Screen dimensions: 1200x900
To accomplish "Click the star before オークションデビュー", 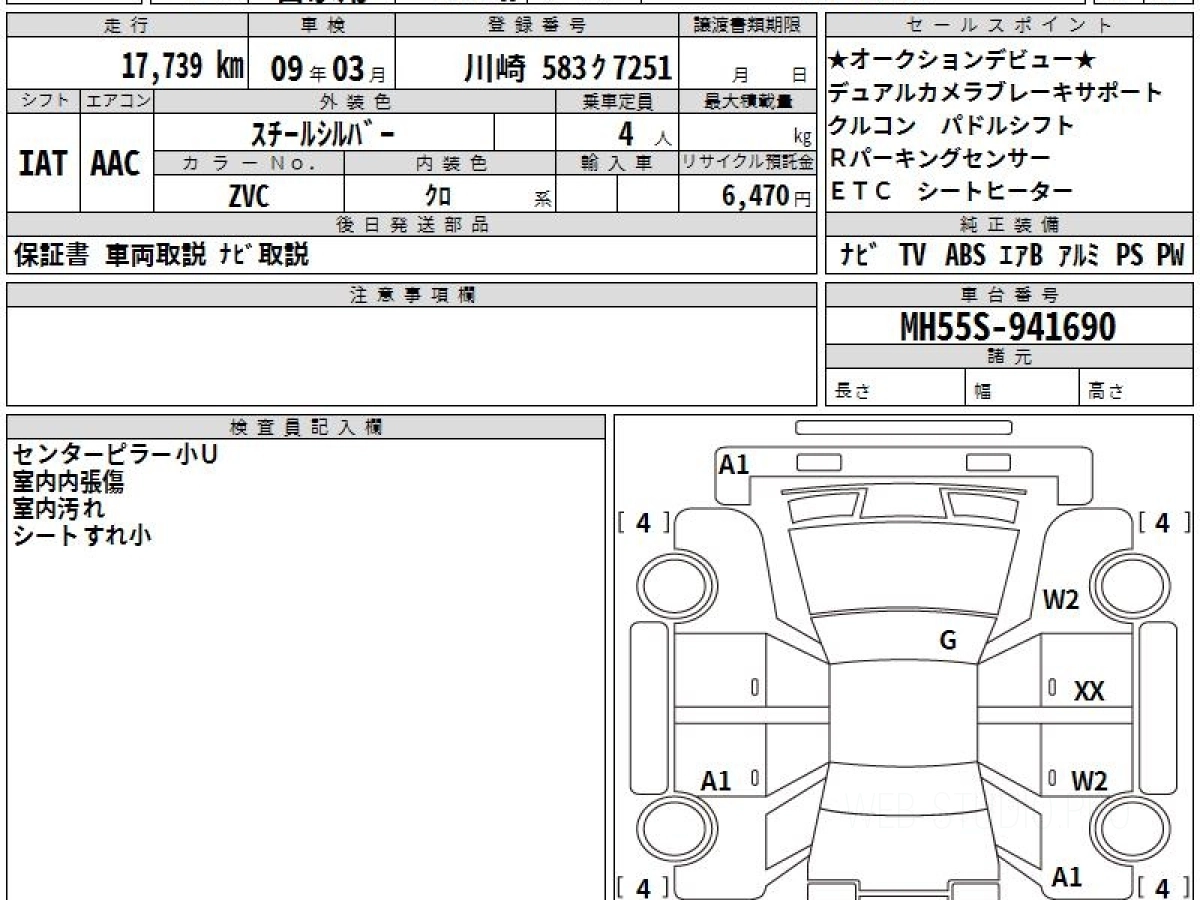I will point(836,59).
